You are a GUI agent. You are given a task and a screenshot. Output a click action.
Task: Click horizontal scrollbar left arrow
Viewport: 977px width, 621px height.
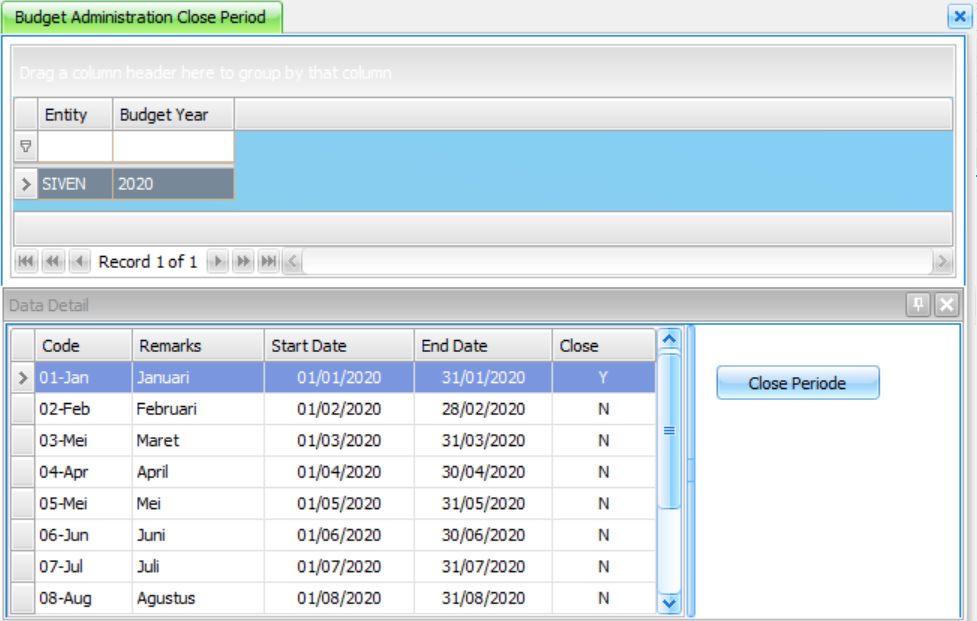pos(292,262)
